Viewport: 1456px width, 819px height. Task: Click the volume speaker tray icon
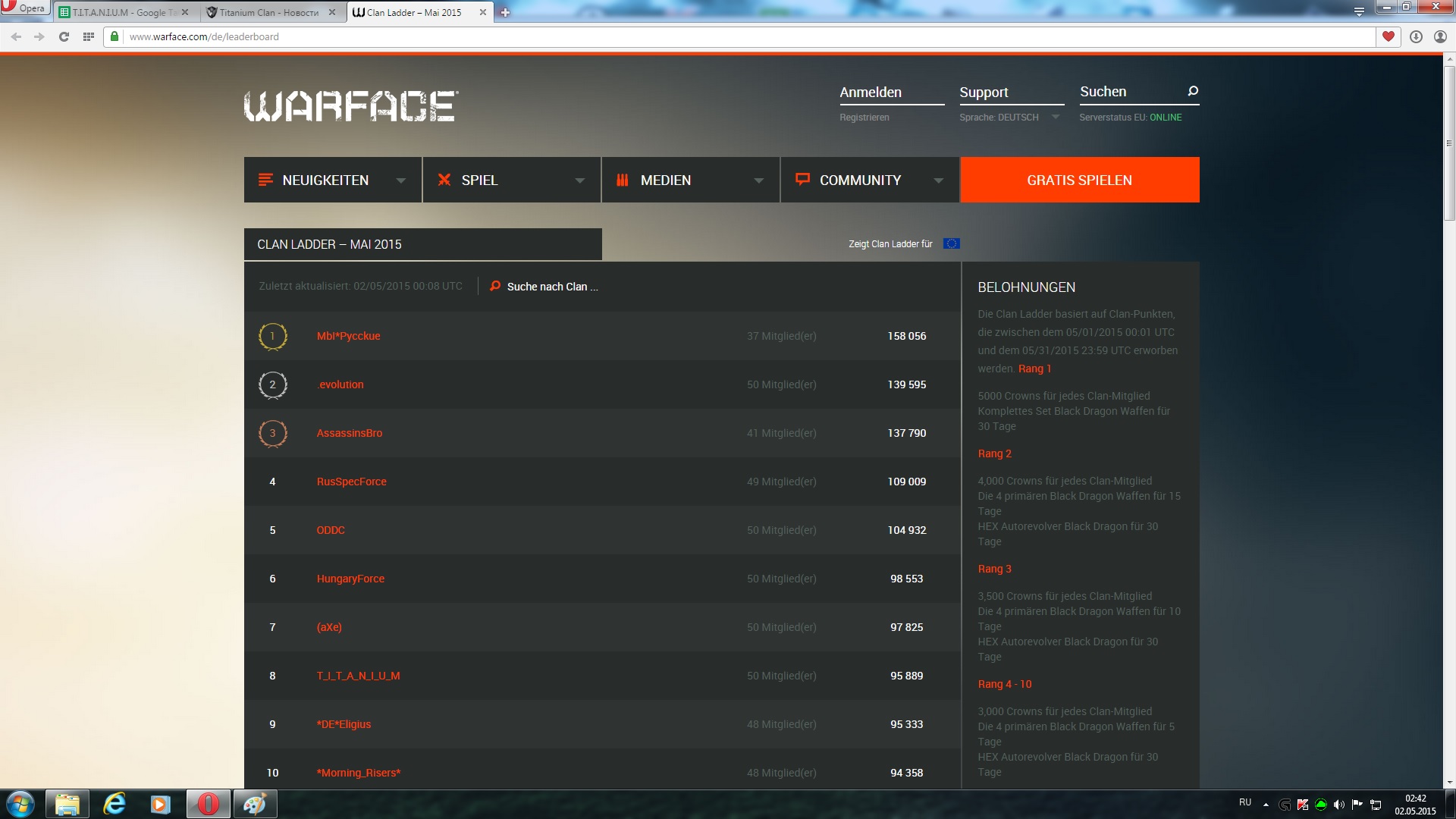[x=1339, y=805]
